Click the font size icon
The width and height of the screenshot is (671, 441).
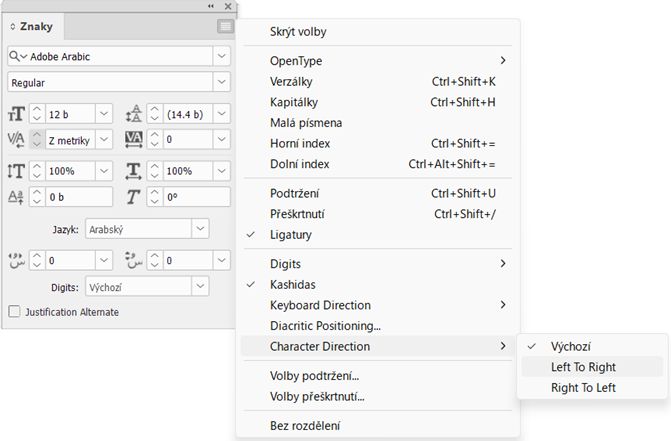(16, 114)
